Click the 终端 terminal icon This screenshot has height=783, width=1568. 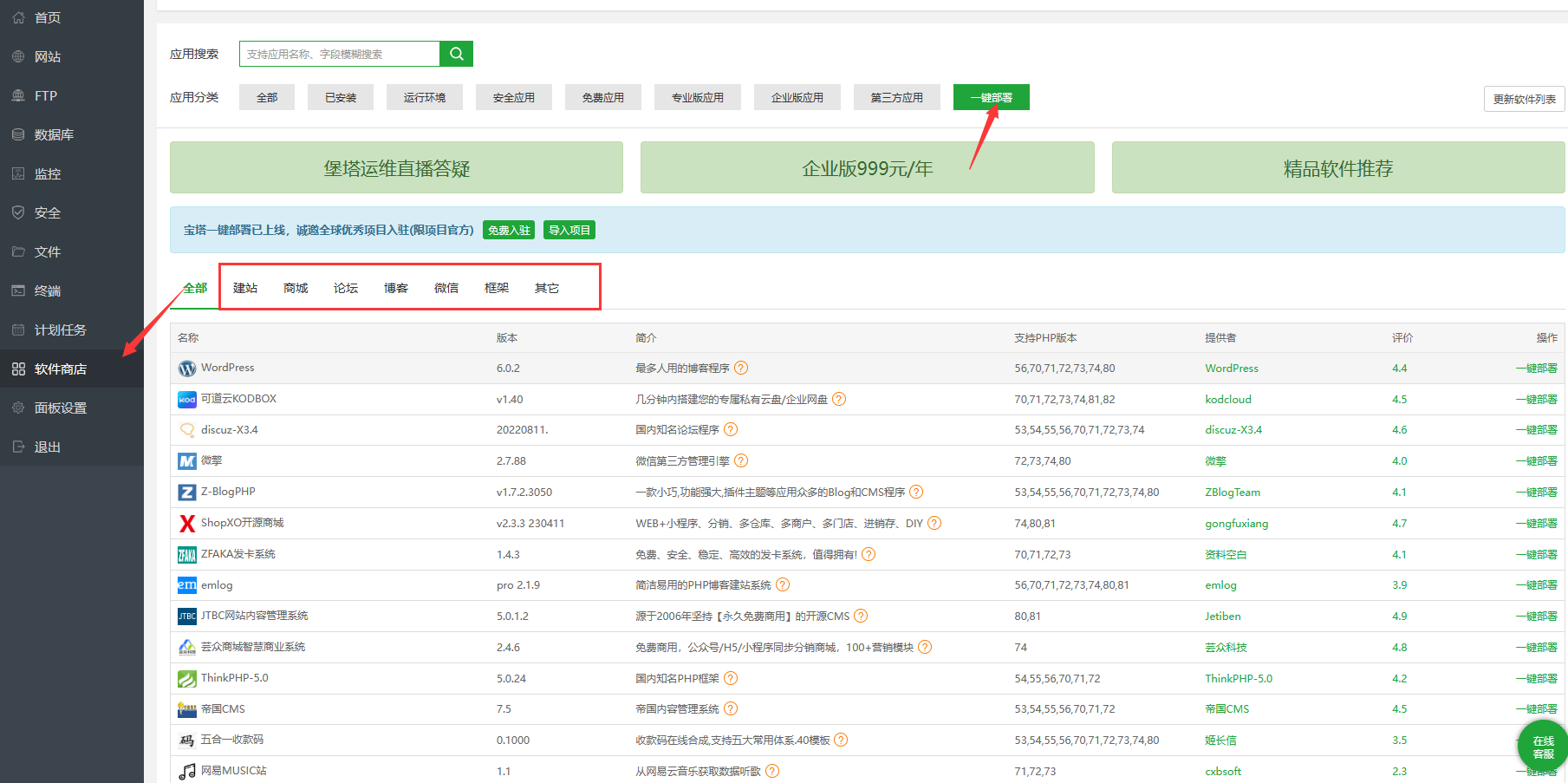(18, 290)
